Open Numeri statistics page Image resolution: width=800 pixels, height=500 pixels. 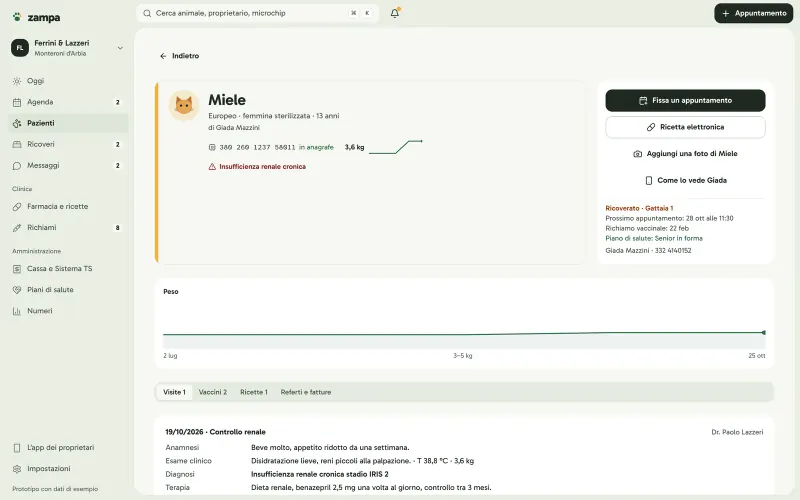pos(68,311)
